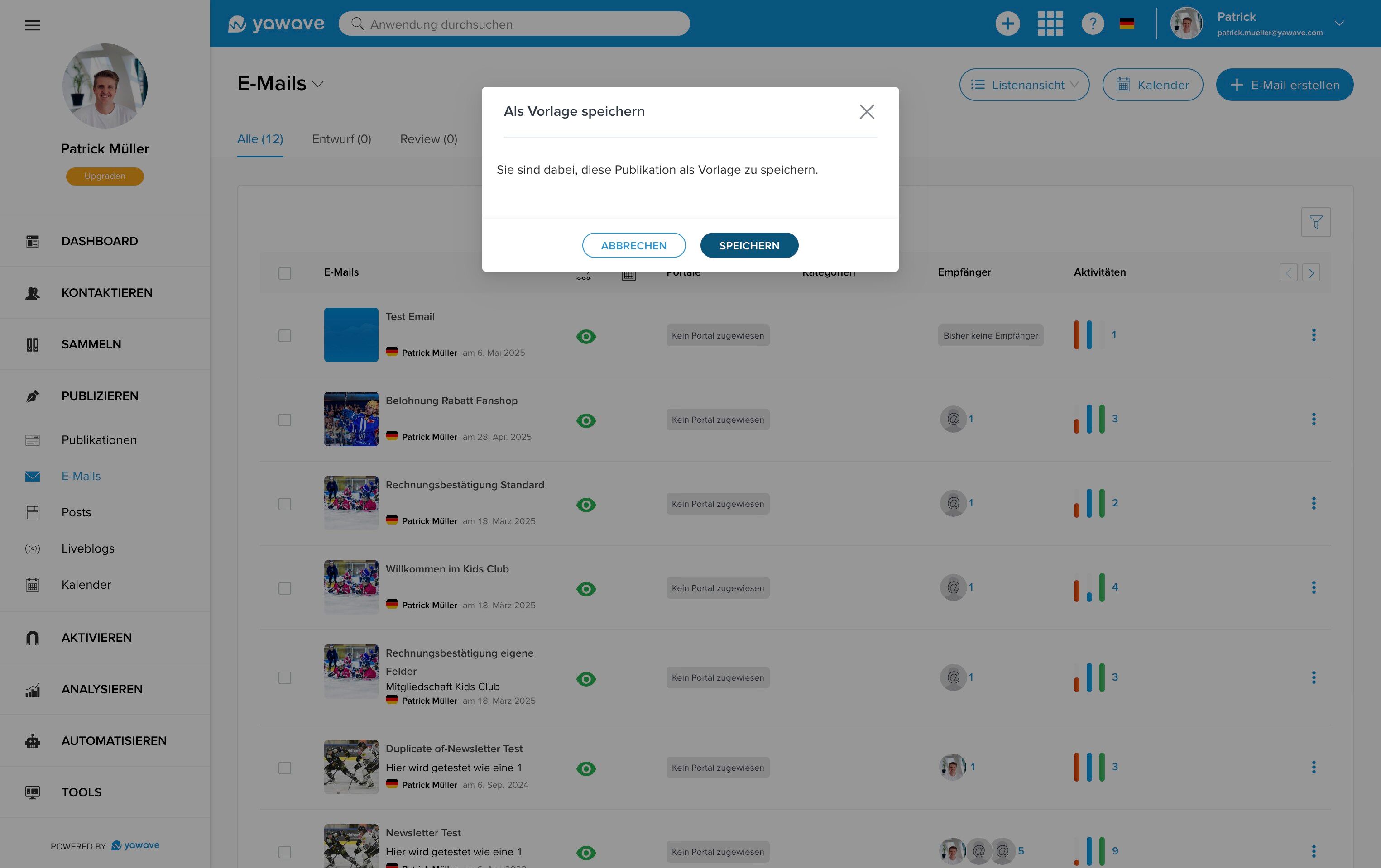Open the apps grid icon

pos(1050,24)
